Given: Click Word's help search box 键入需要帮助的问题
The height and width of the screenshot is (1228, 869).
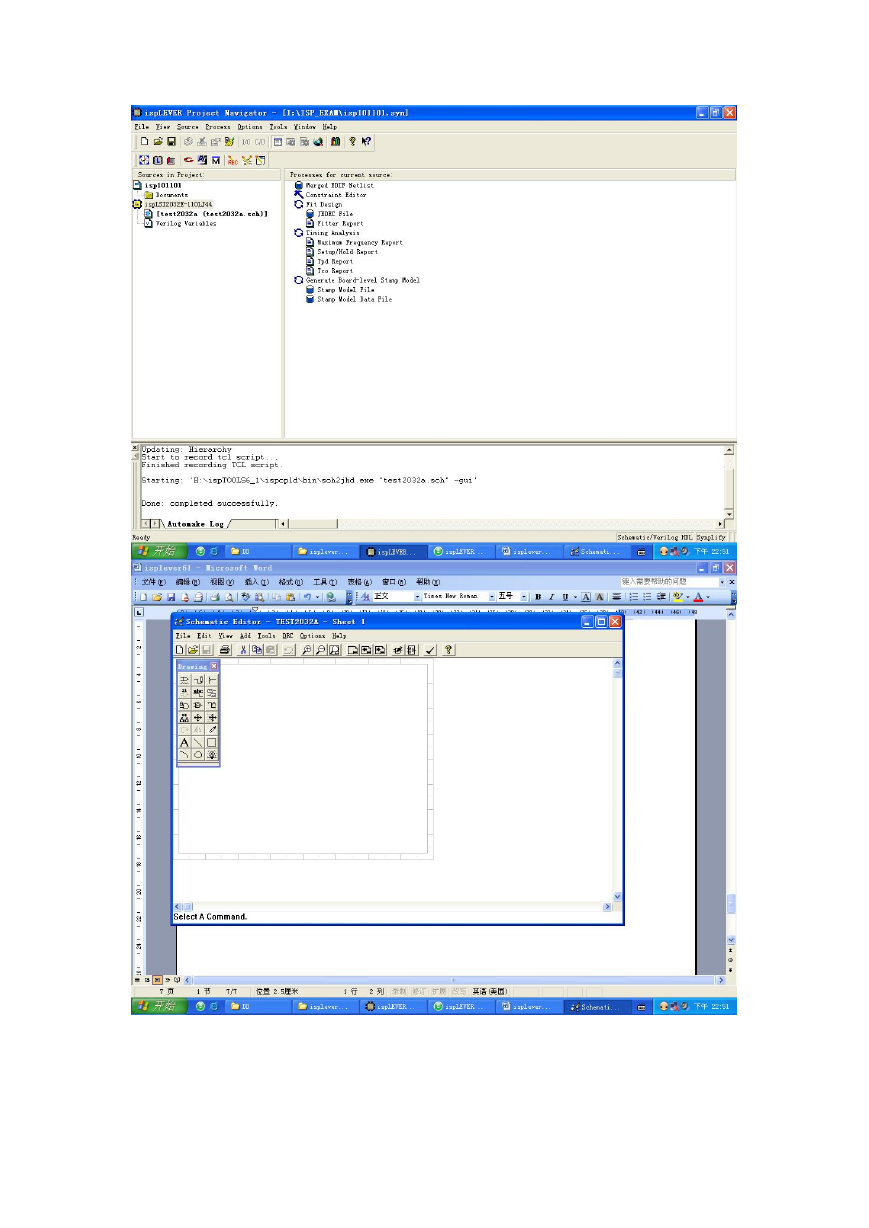Looking at the screenshot, I should pyautogui.click(x=669, y=582).
